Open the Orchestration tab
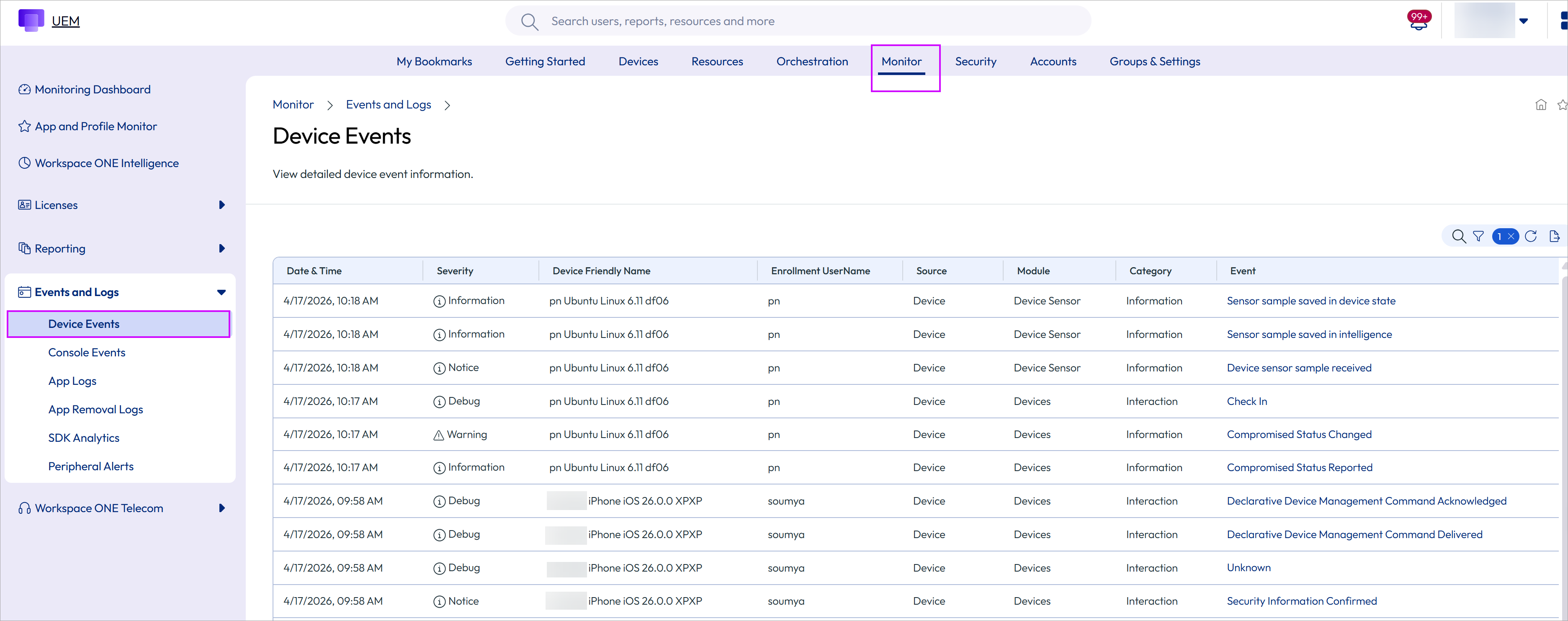 (812, 62)
